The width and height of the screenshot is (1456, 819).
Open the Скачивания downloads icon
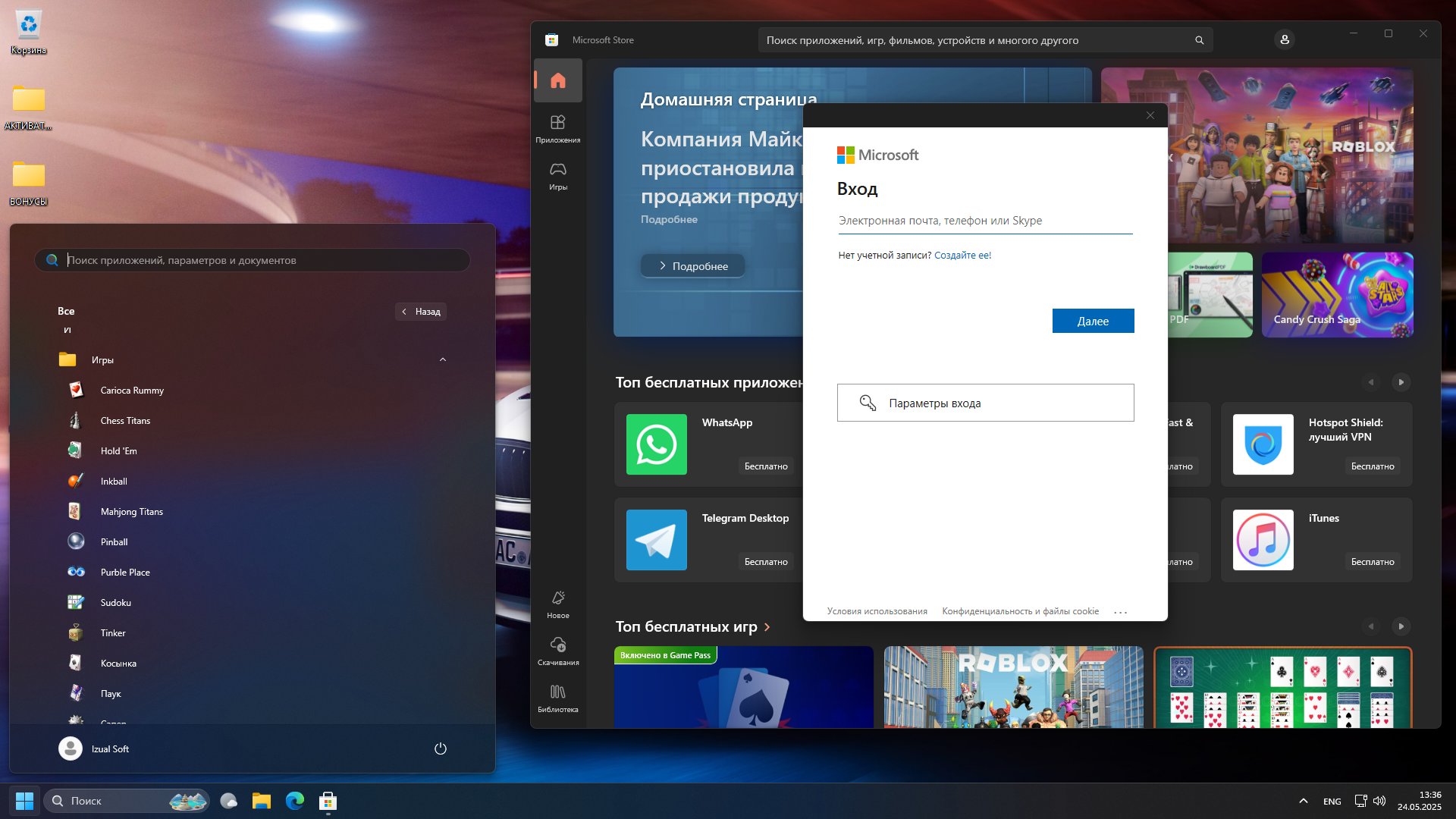(x=558, y=651)
